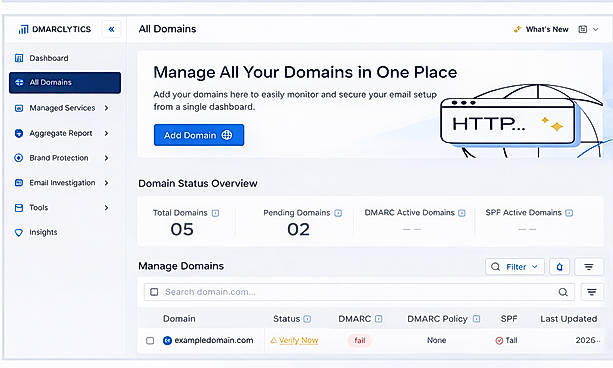The width and height of the screenshot is (613, 368).
Task: Click the What's New sparkle icon
Action: click(517, 29)
